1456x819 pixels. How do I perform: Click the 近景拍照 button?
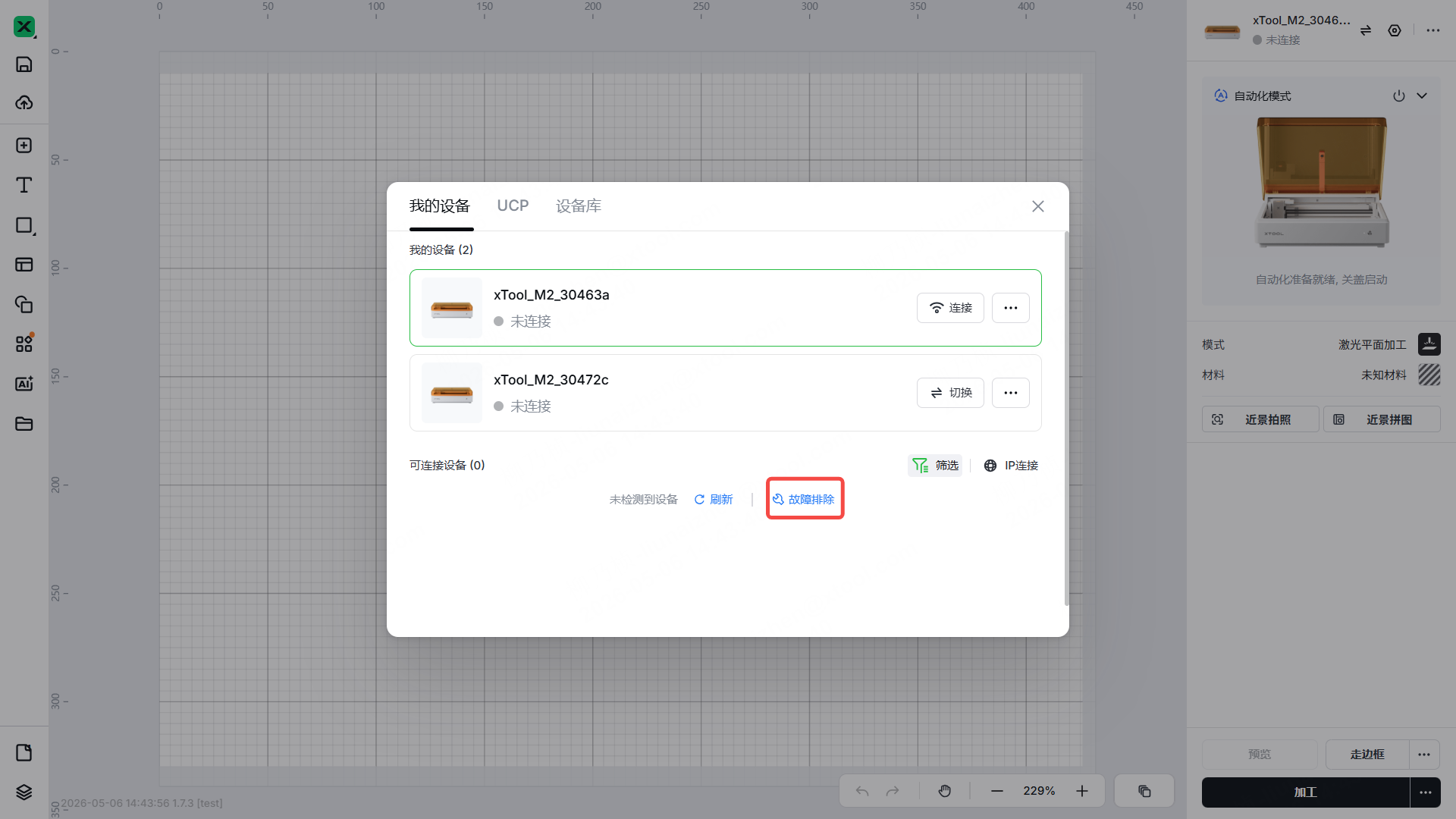pos(1260,419)
